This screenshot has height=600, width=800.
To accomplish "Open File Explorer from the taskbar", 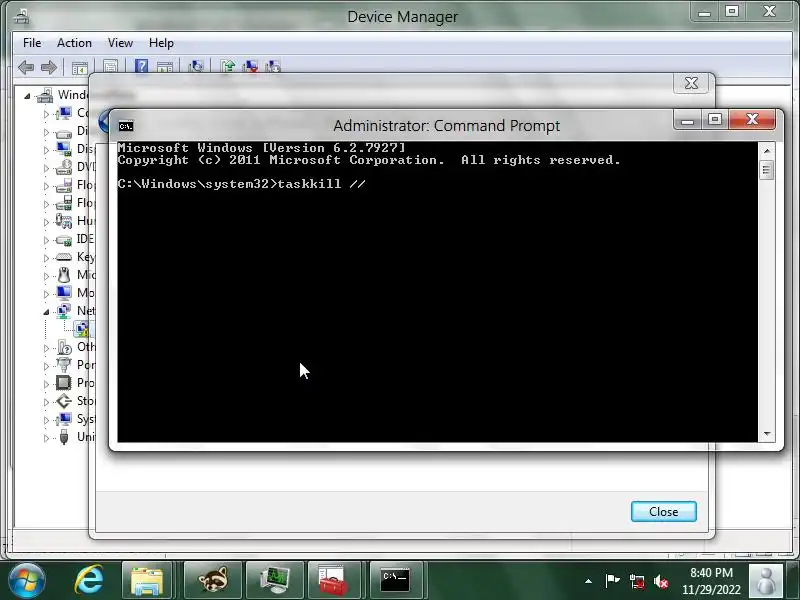I will 147,581.
